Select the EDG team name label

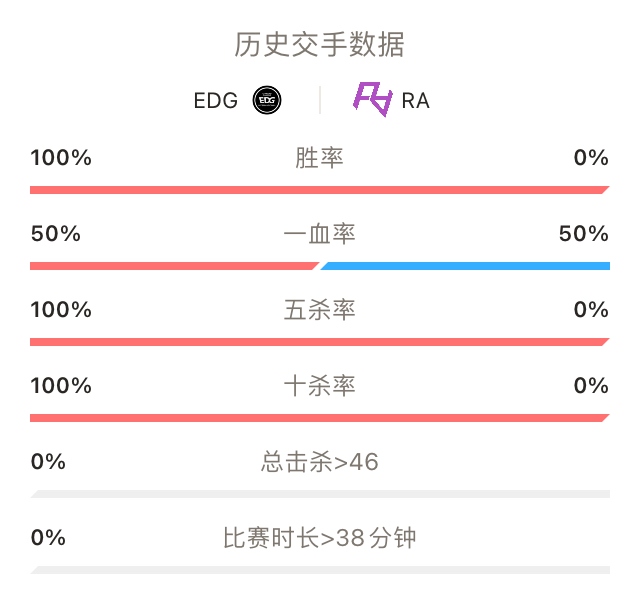click(x=216, y=100)
